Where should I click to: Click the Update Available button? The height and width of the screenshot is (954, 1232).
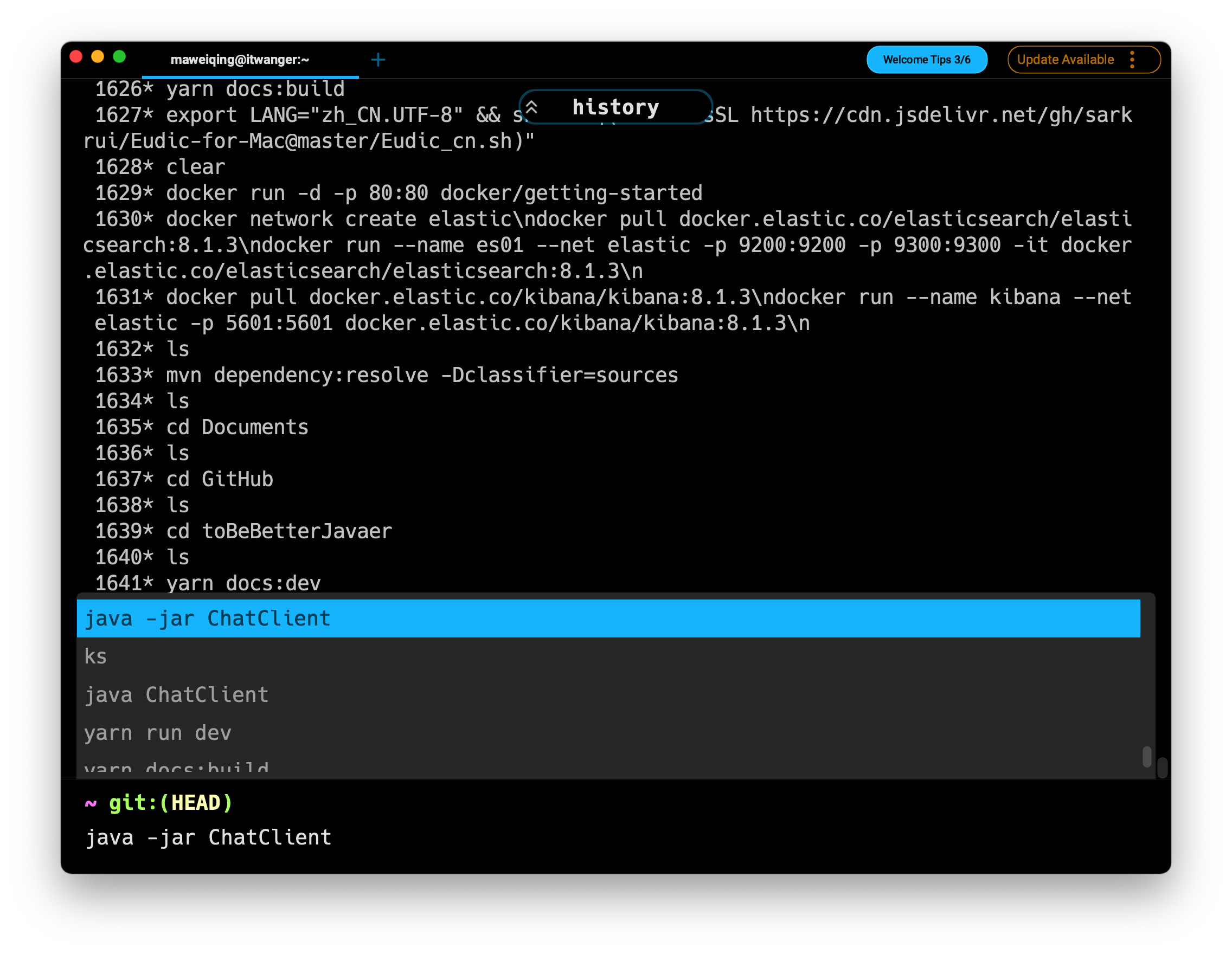coord(1065,60)
